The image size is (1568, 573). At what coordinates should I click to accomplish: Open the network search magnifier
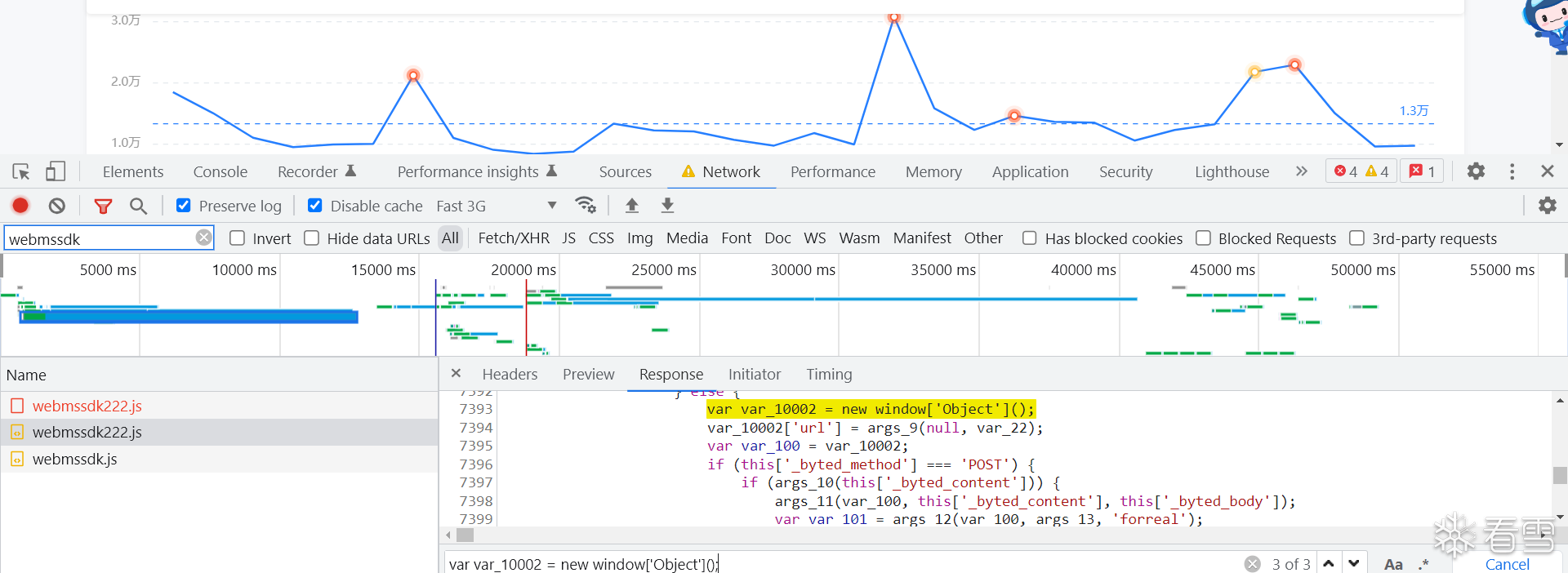click(x=139, y=206)
